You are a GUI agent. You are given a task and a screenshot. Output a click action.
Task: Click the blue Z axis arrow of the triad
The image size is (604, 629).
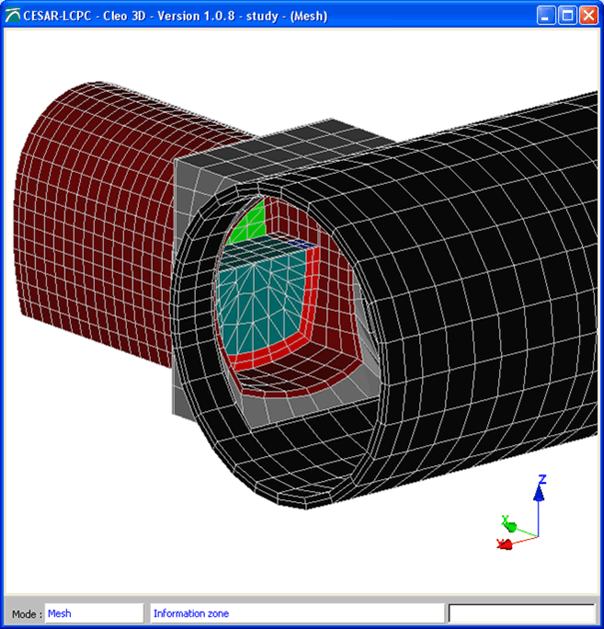(x=539, y=493)
